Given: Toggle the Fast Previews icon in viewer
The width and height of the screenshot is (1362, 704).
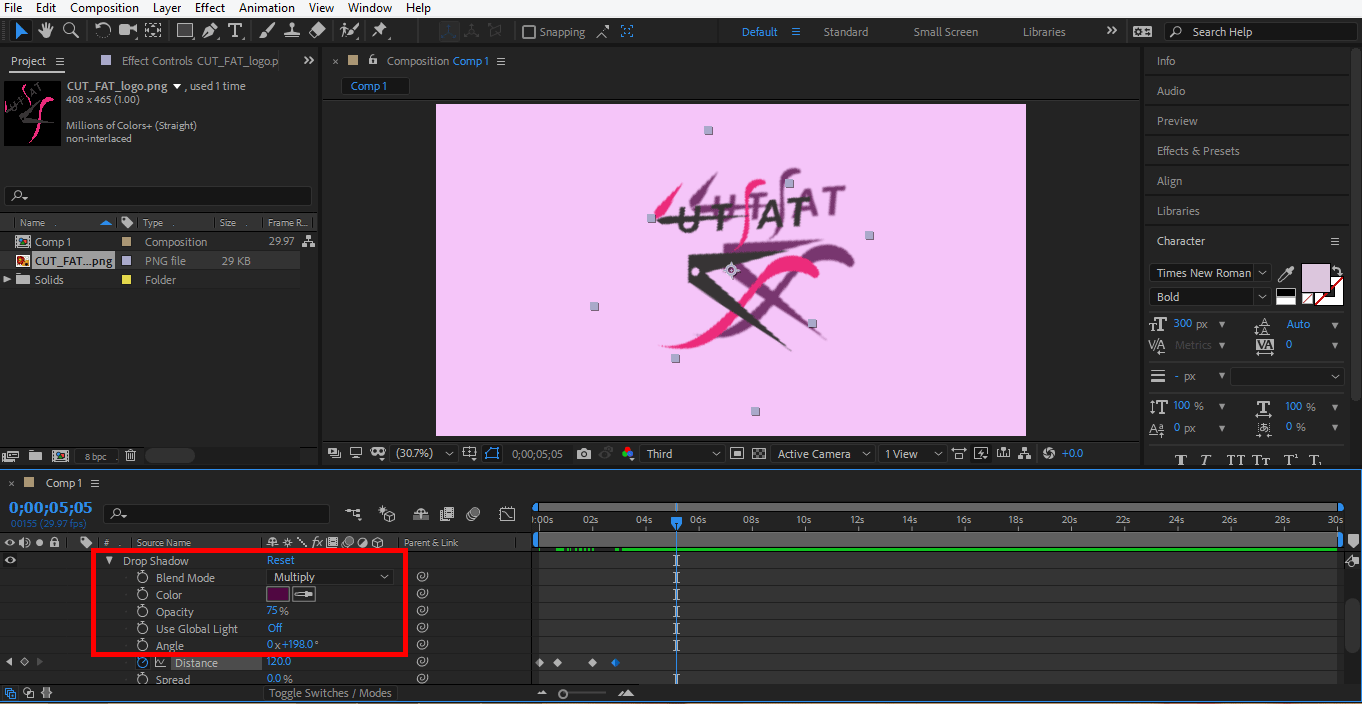Looking at the screenshot, I should point(981,454).
